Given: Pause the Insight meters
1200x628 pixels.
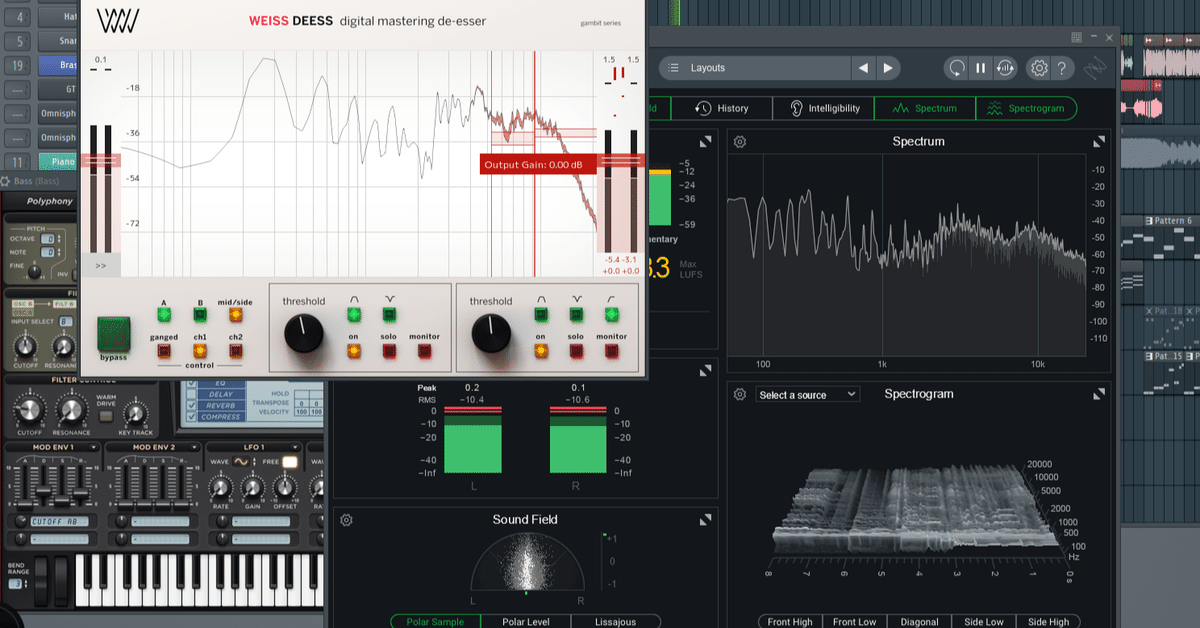Looking at the screenshot, I should pyautogui.click(x=981, y=68).
